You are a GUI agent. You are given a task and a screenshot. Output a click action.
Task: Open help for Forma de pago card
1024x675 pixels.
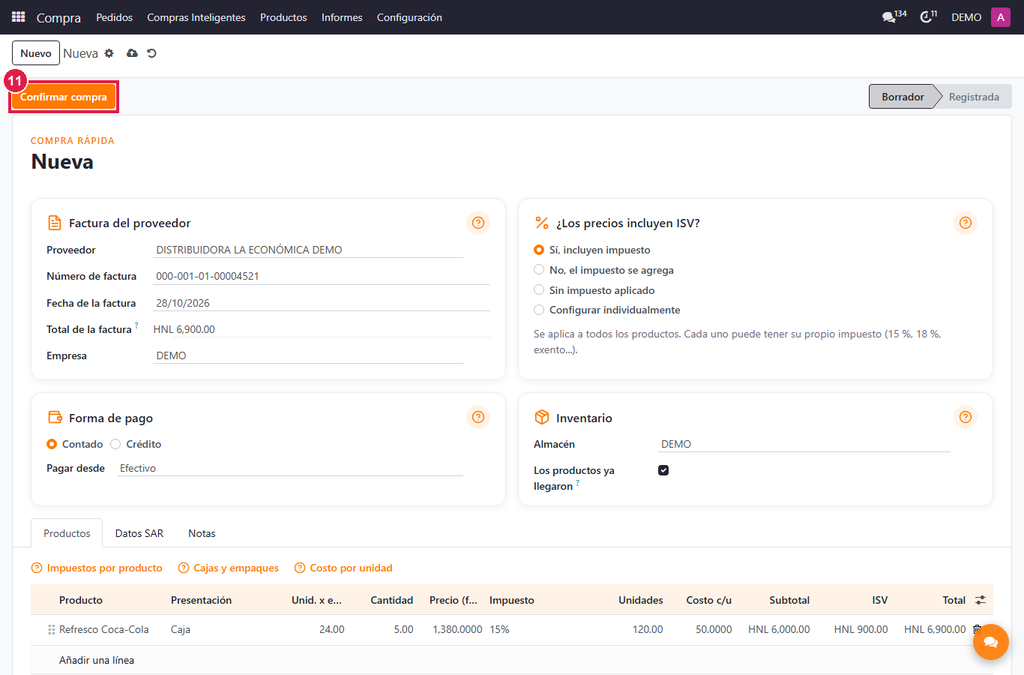click(x=478, y=417)
